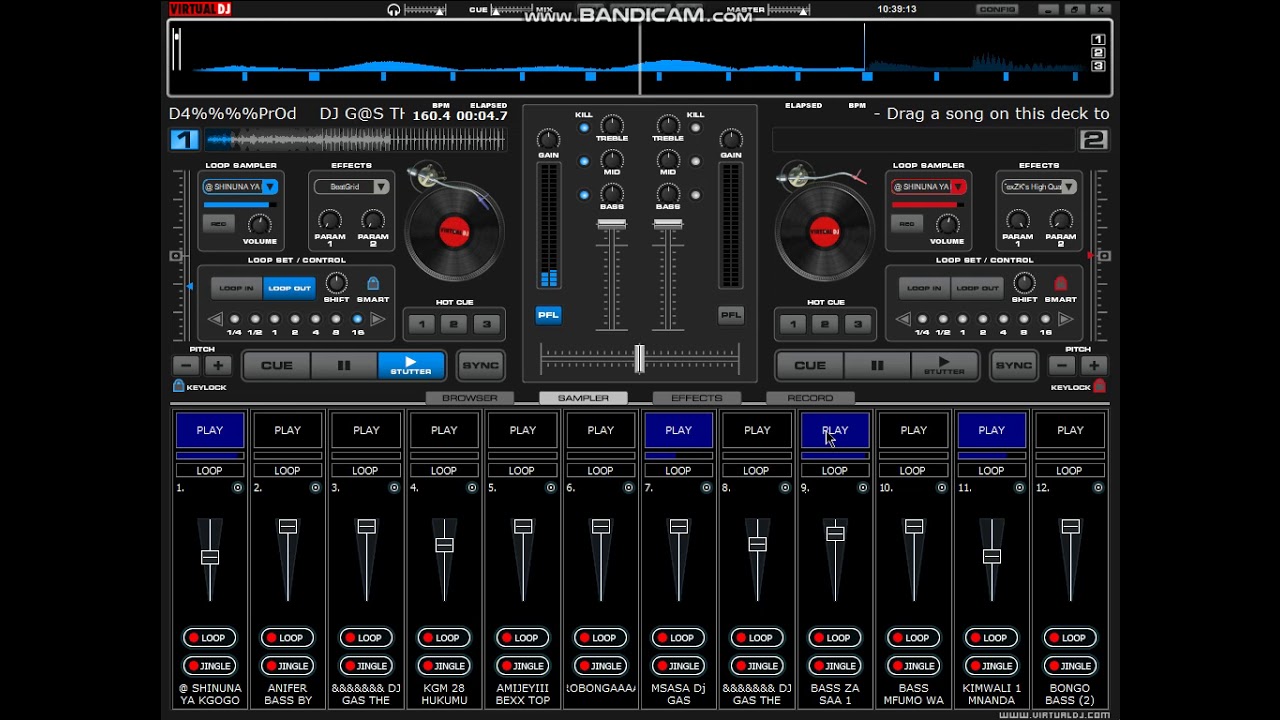Toggle right deck KEYLOCK icon
Screen dimensions: 1280x720
1099,386
